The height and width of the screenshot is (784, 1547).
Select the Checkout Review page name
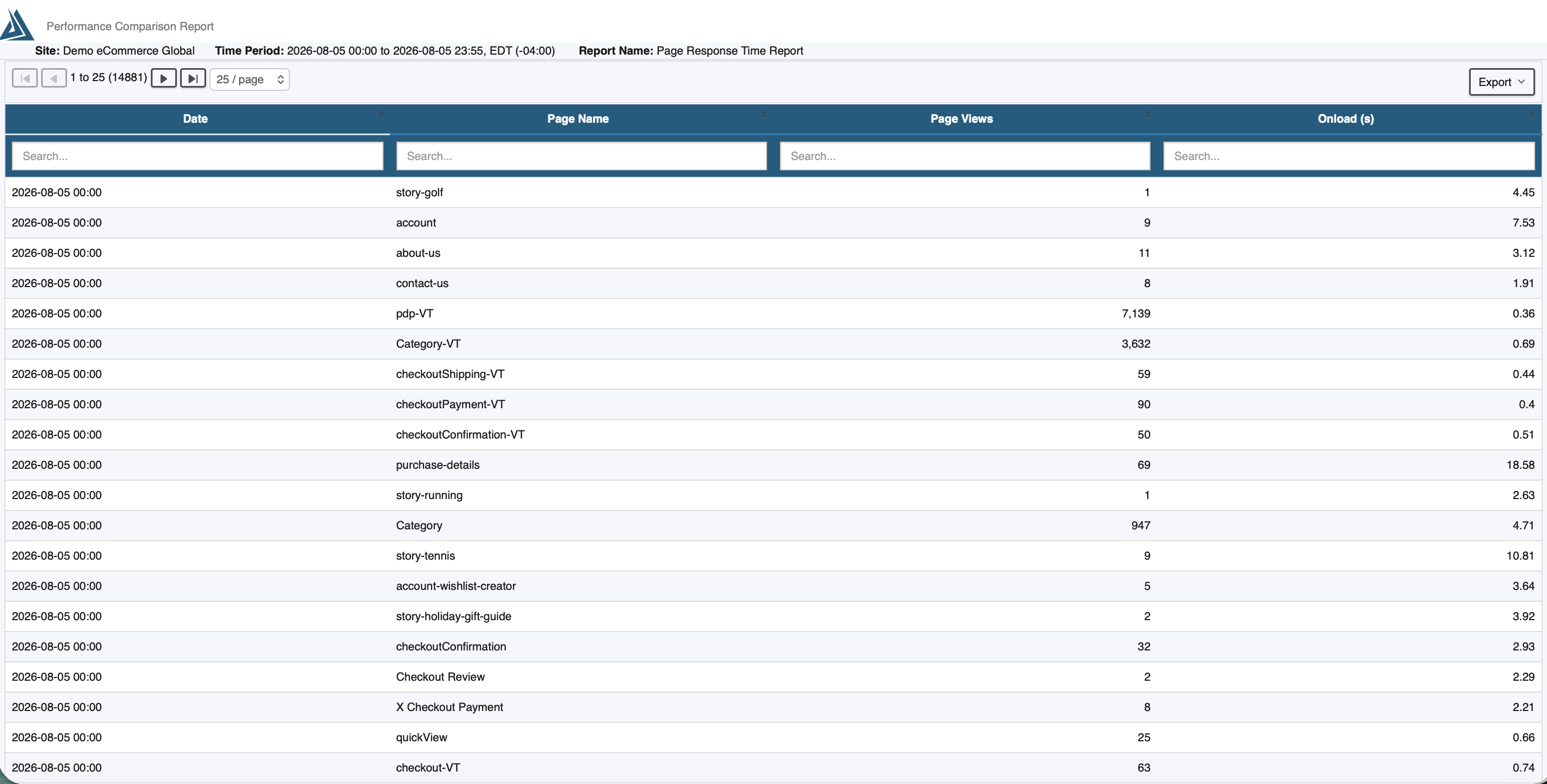[x=440, y=676]
